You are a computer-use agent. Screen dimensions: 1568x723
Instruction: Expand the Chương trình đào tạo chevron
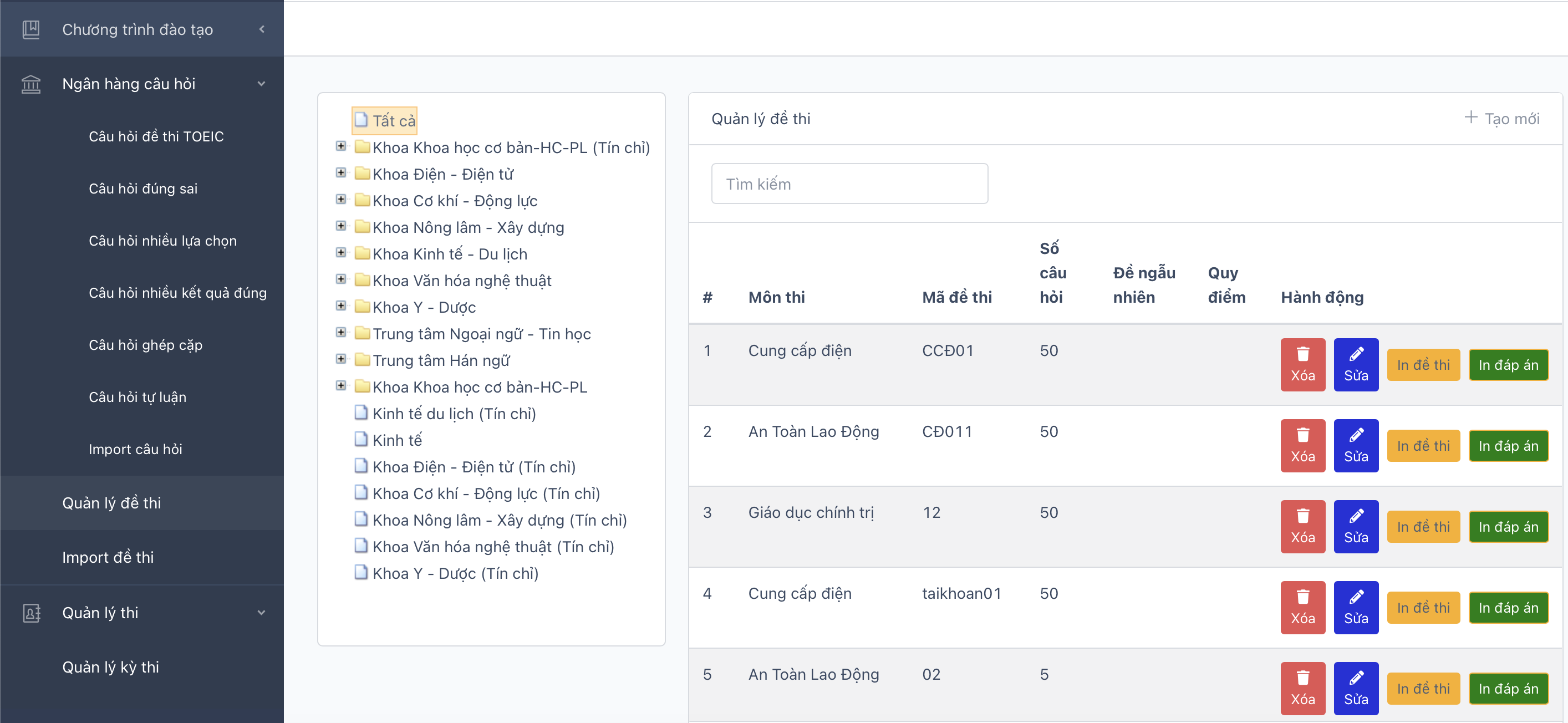tap(262, 29)
